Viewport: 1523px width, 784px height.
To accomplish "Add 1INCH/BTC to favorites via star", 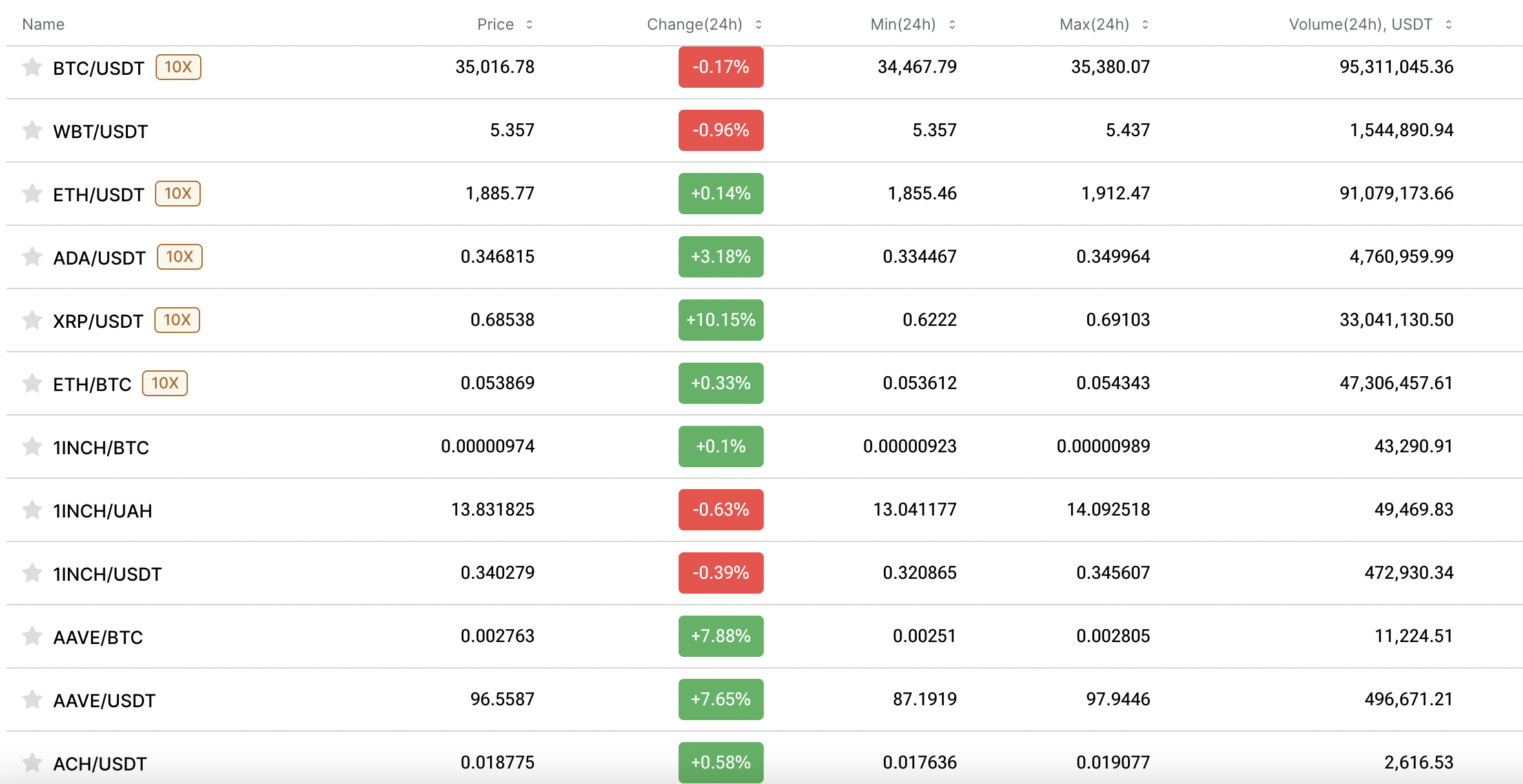I will (x=32, y=447).
